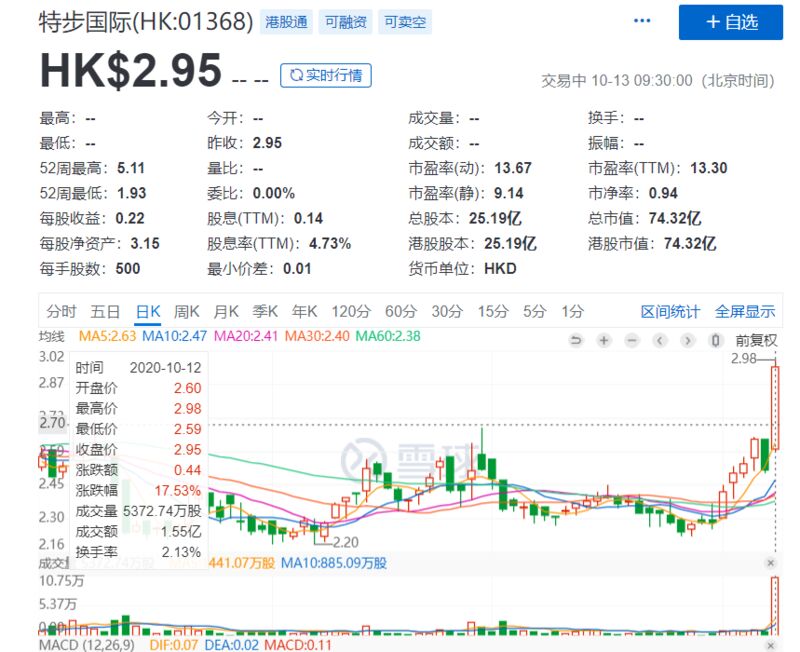Click the HK$2.95 current price
Viewport: 800px width, 652px height.
pos(131,70)
